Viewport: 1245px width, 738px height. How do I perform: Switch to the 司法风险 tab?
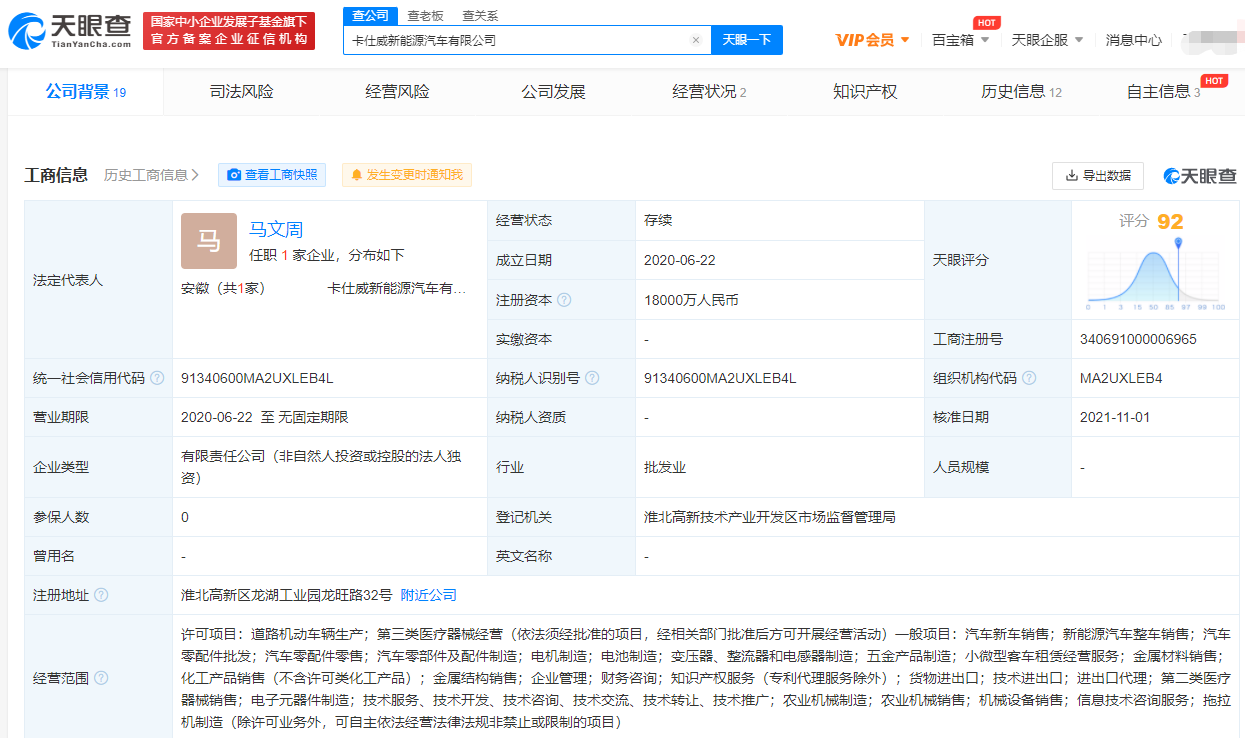(x=241, y=92)
